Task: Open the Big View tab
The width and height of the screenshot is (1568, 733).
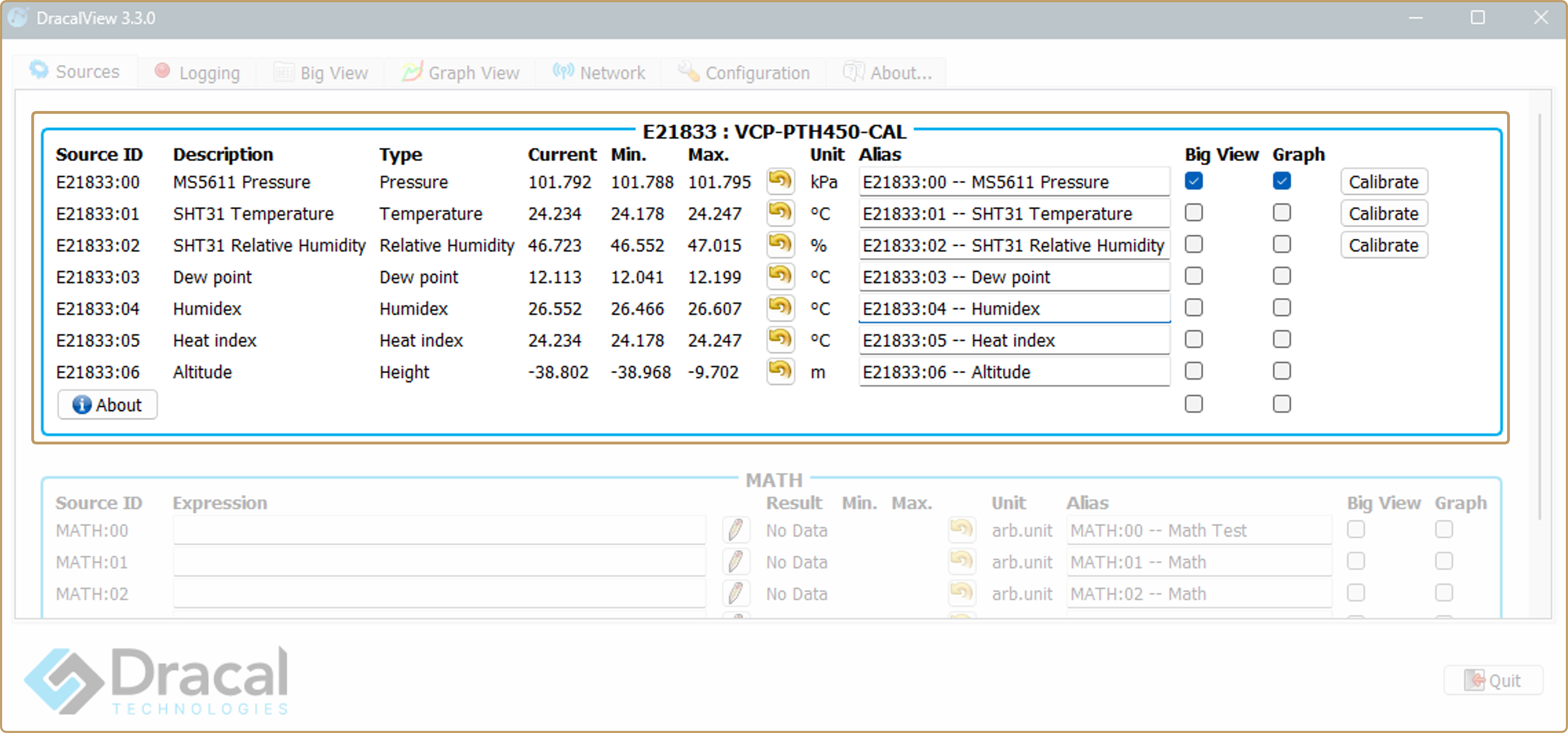Action: point(321,73)
